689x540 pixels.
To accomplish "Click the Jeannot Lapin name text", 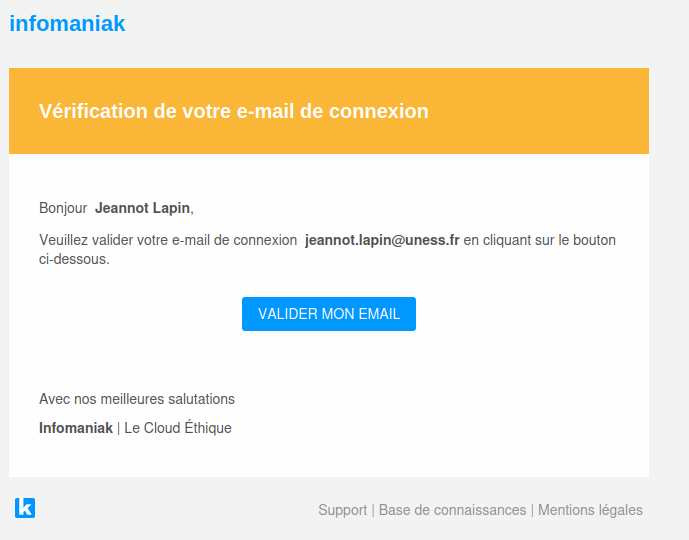I will (142, 208).
